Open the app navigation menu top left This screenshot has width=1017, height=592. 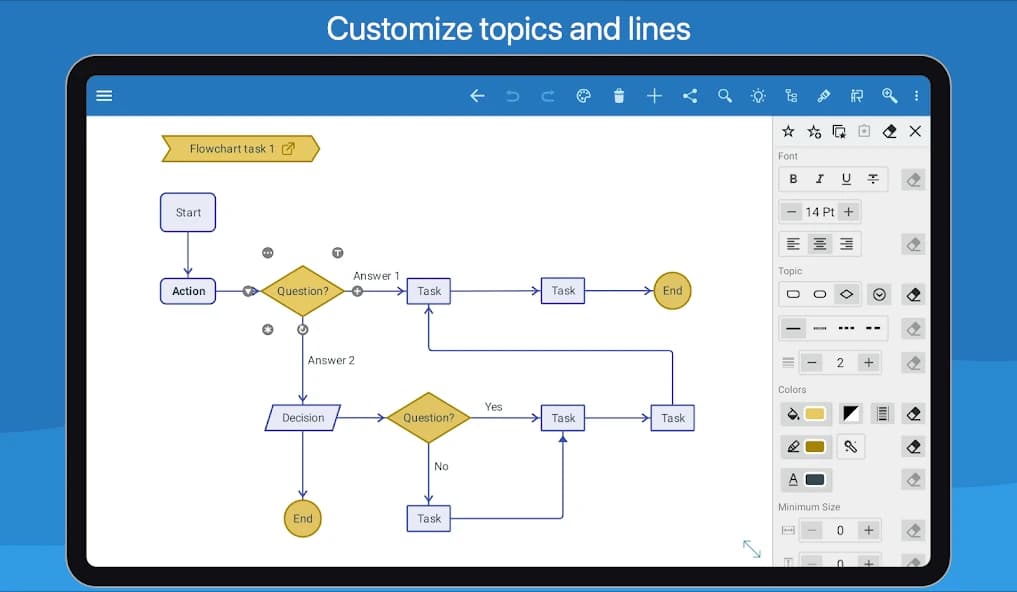tap(104, 95)
